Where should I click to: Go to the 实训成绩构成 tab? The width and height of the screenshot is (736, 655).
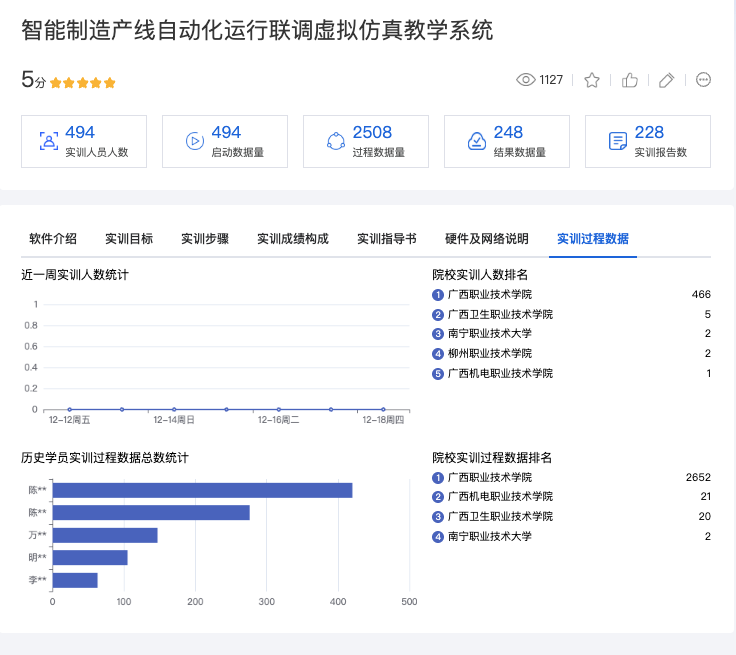tap(293, 239)
